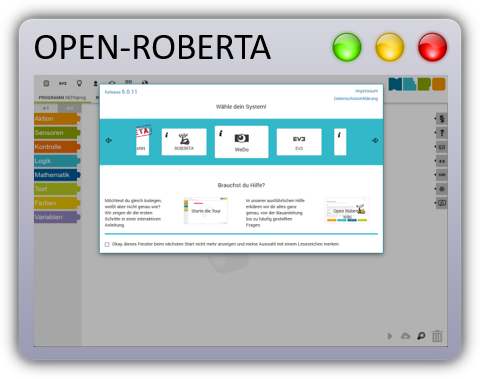The height and width of the screenshot is (379, 480).
Task: Open the Sensoren block category
Action: pos(57,133)
